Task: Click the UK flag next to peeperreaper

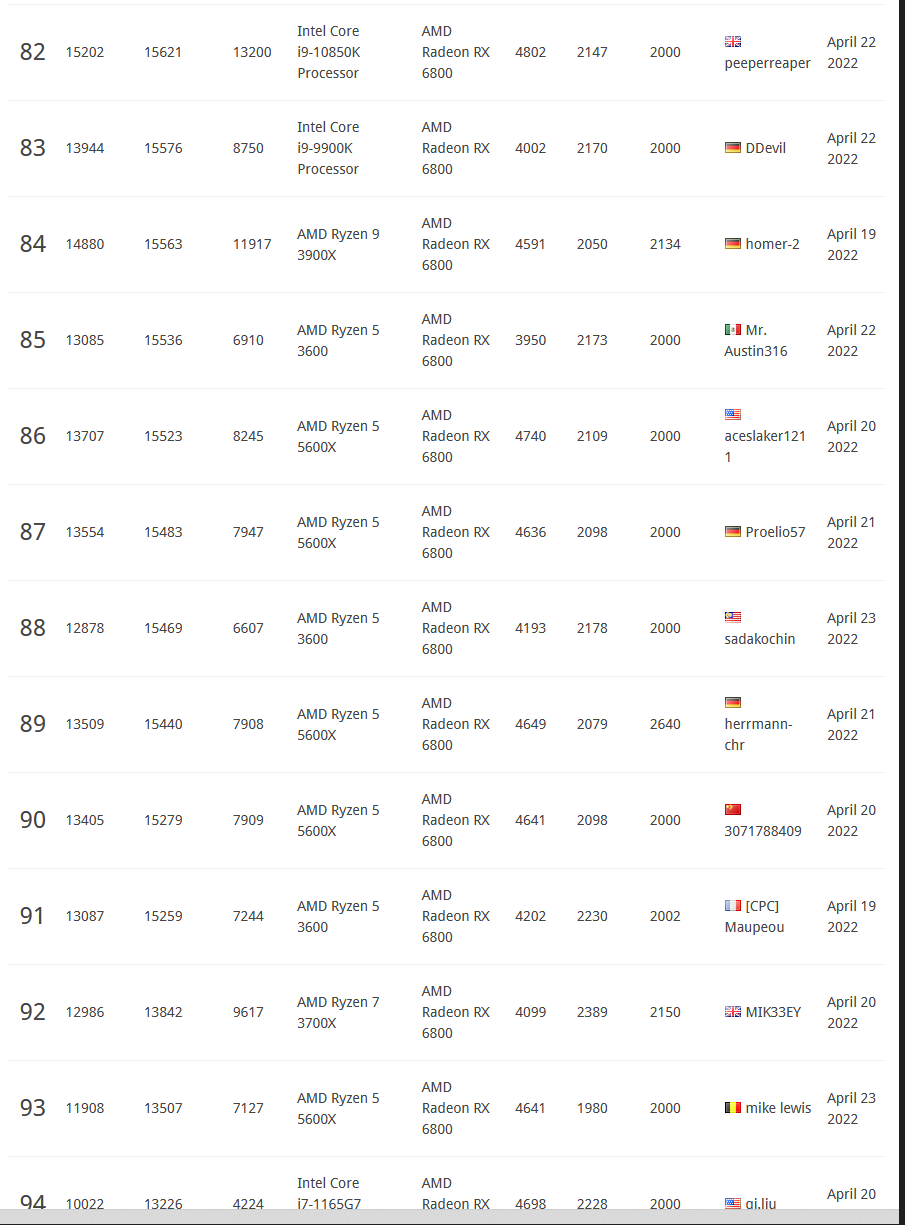Action: (x=733, y=42)
